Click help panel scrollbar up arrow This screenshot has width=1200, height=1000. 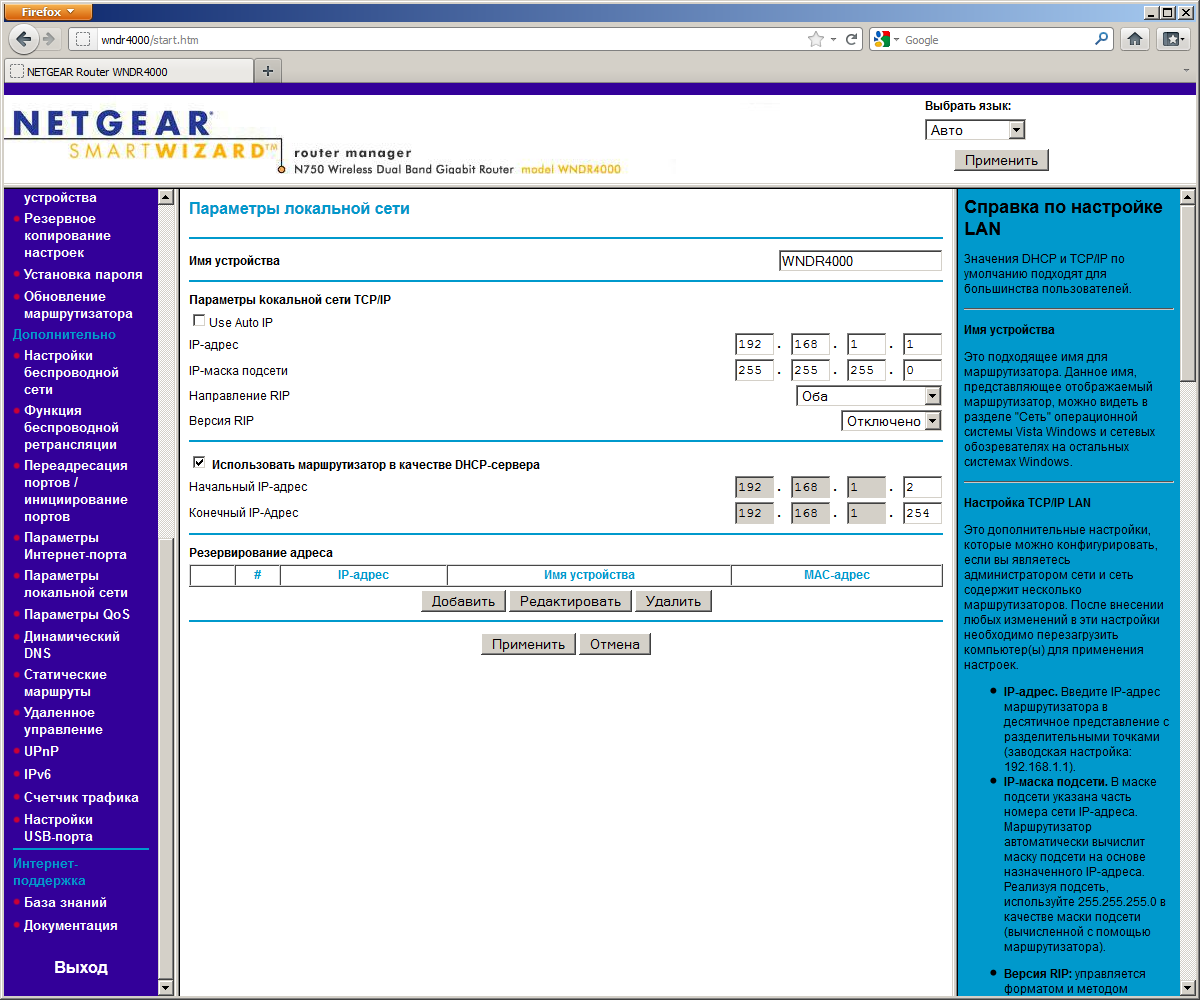tap(1187, 197)
